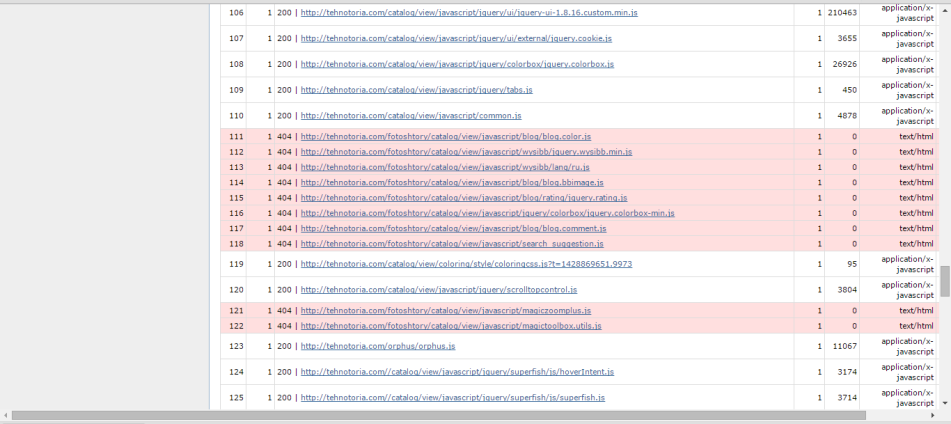Open the 404 blog.color.js link
The width and height of the screenshot is (951, 424).
tap(446, 136)
